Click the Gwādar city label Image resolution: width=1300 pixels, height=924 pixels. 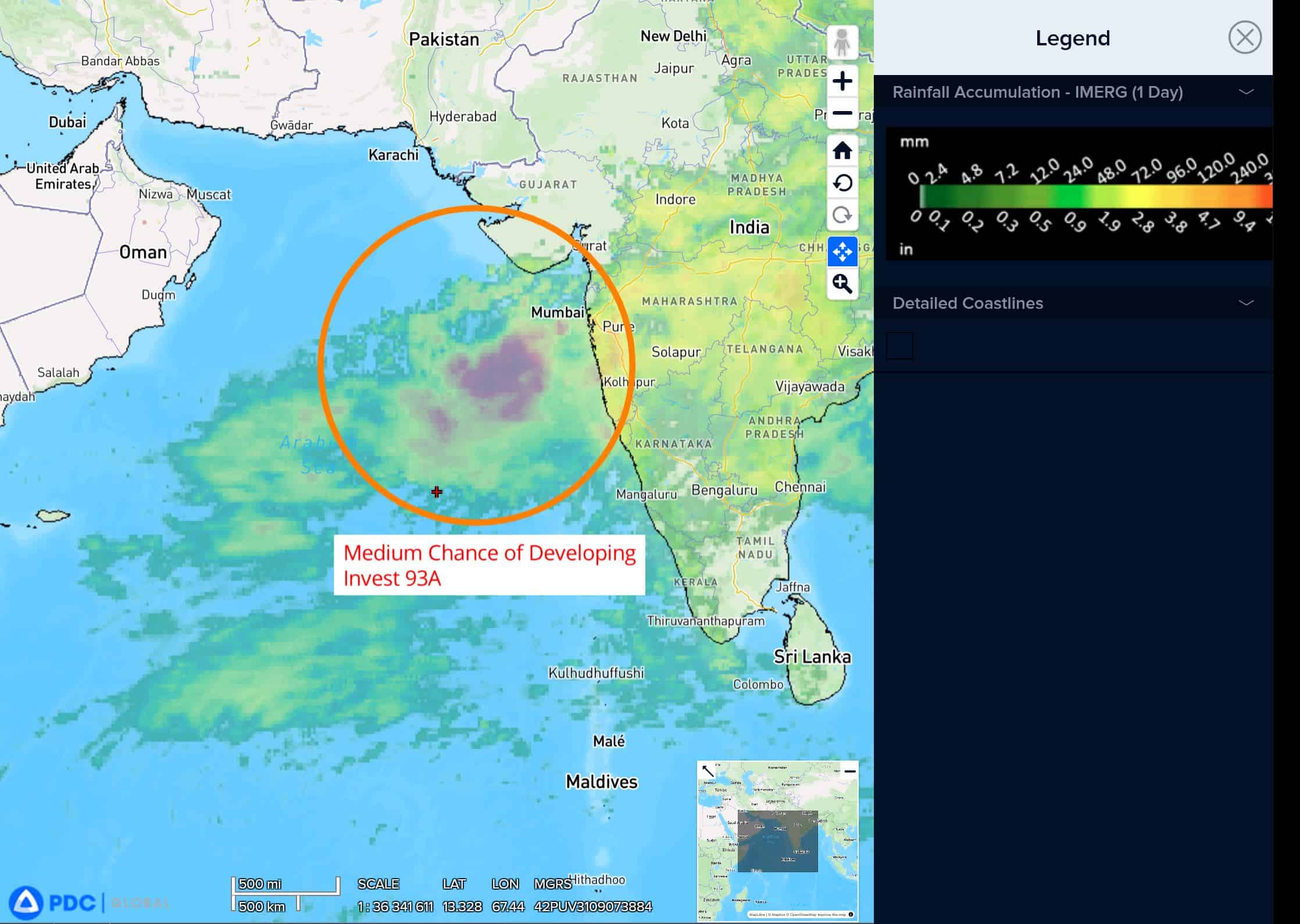coord(291,125)
